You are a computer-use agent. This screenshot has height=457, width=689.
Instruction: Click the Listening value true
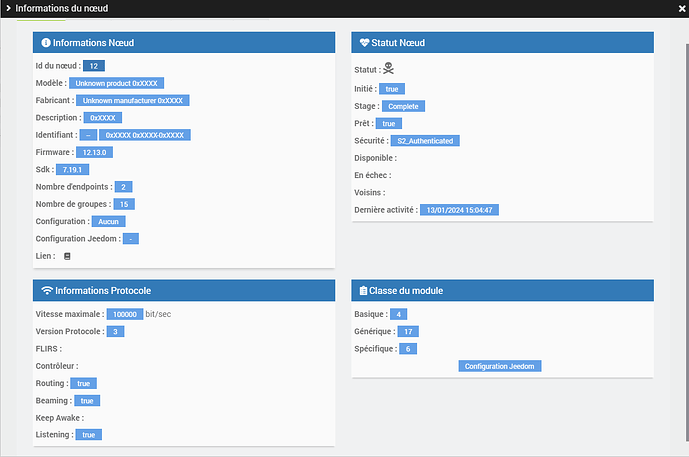click(x=89, y=435)
